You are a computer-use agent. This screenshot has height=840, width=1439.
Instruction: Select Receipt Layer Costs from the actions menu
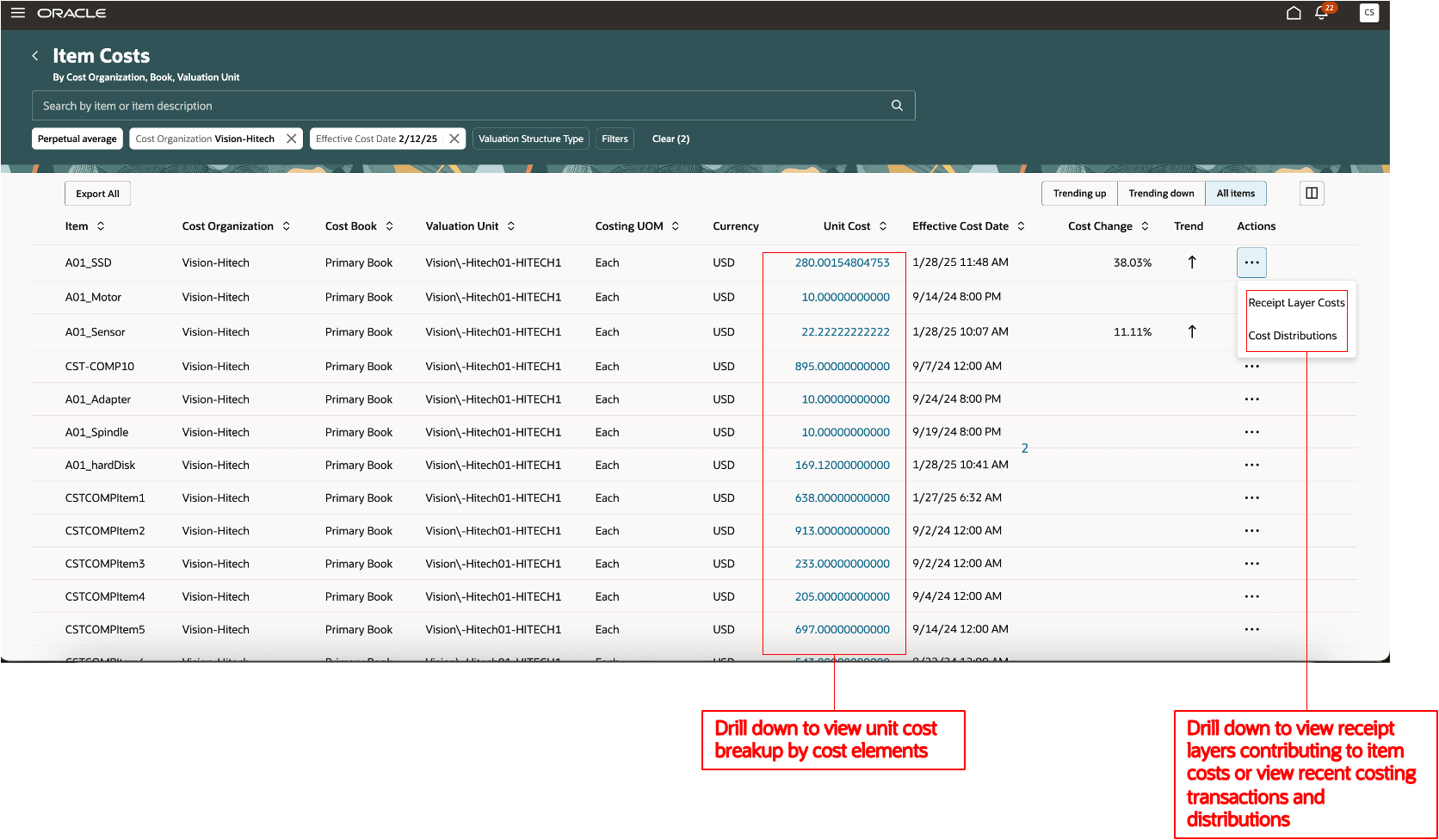(1296, 302)
